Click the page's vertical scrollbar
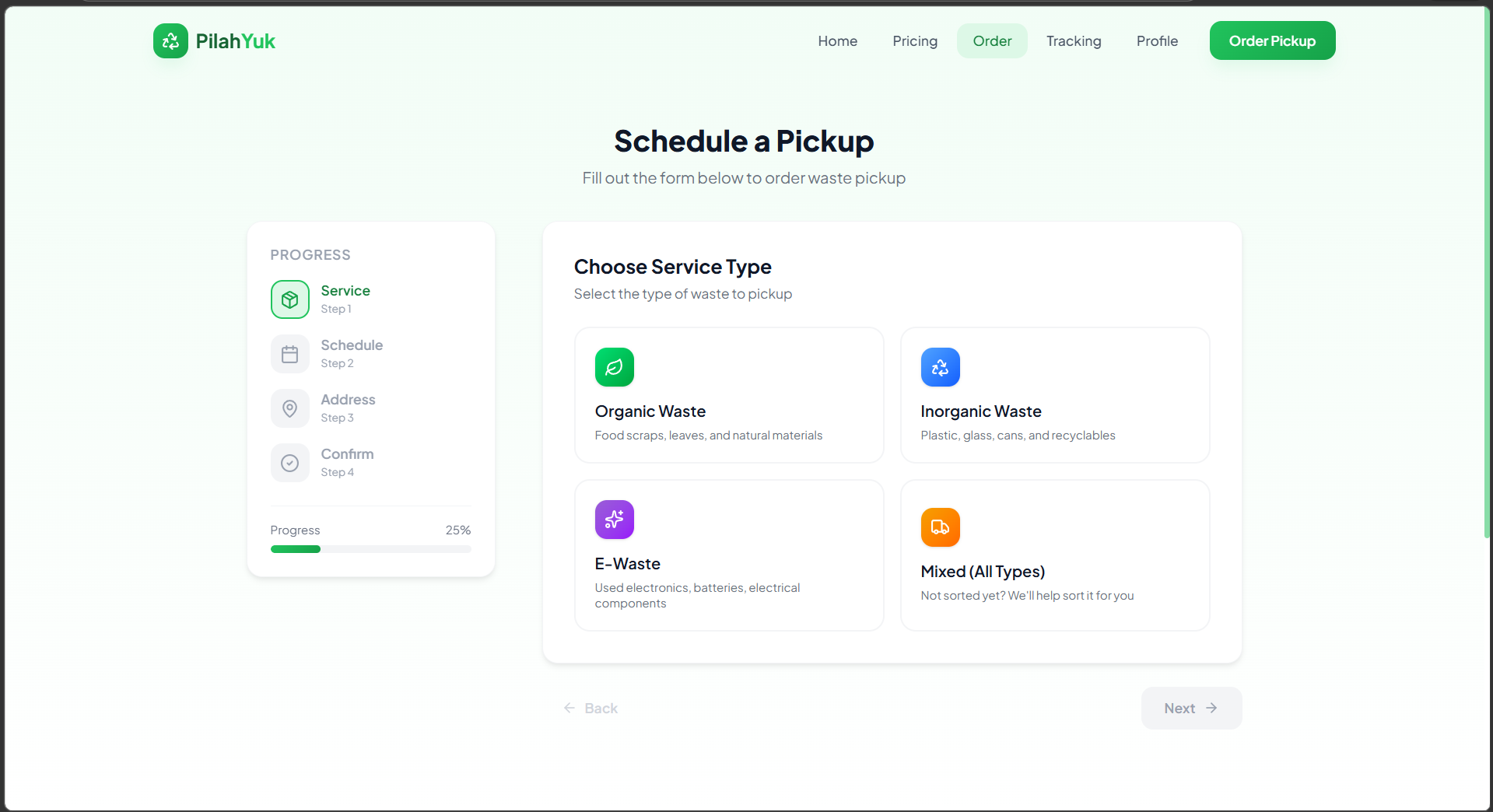 click(1488, 272)
